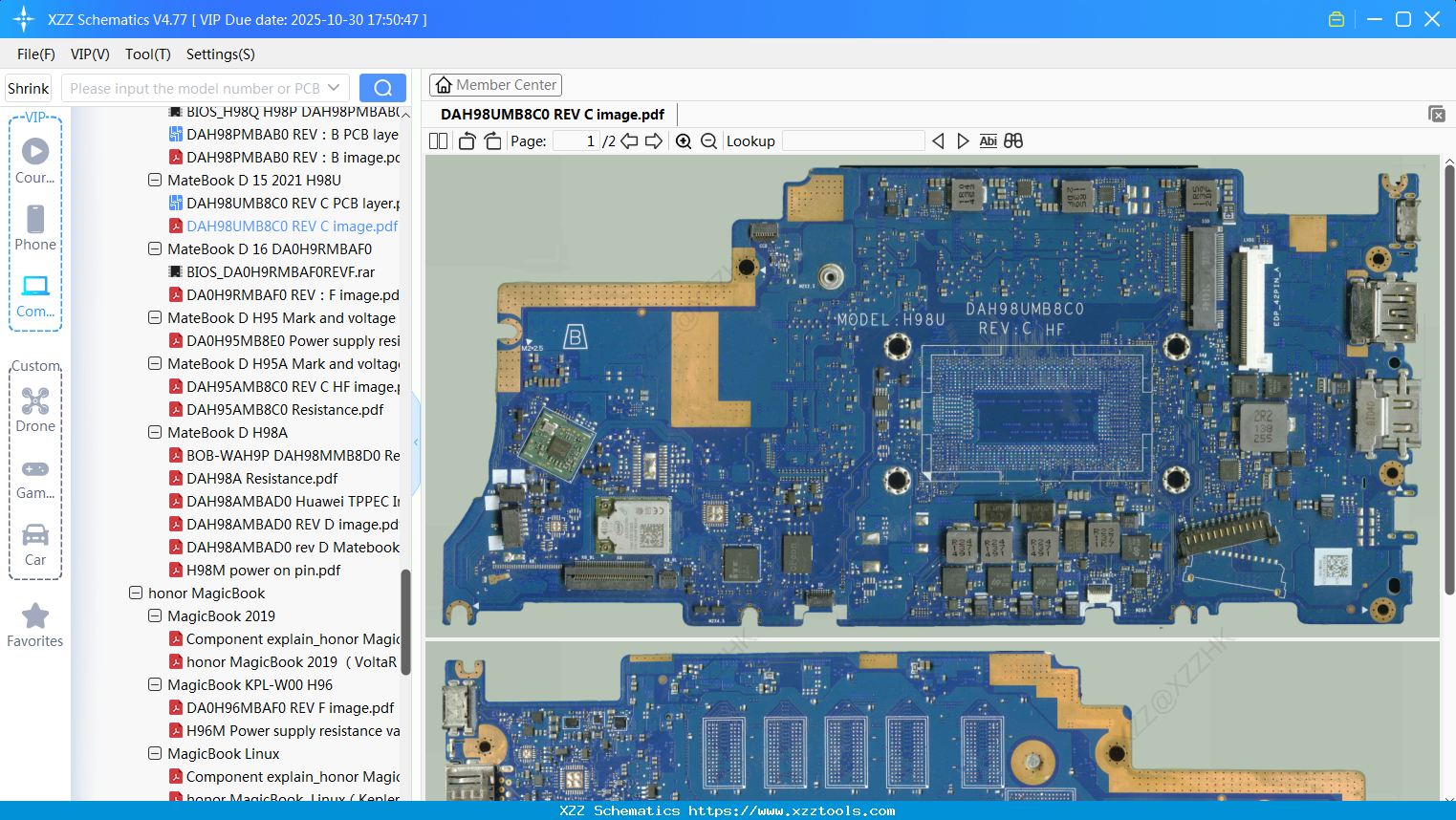Rotate the page clockwise
The height and width of the screenshot is (820, 1456).
[492, 141]
